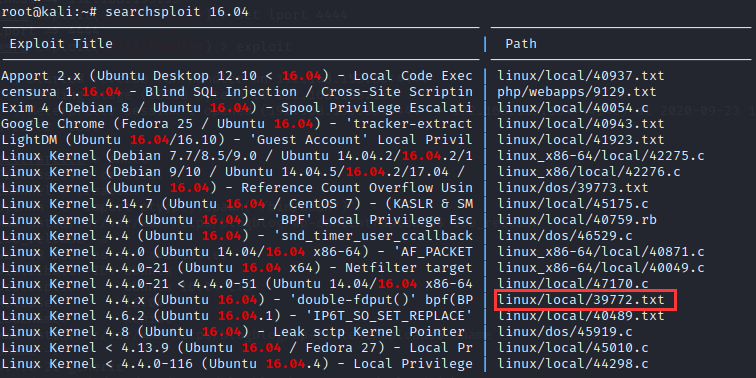Click path linux/local/45010.c

[573, 347]
